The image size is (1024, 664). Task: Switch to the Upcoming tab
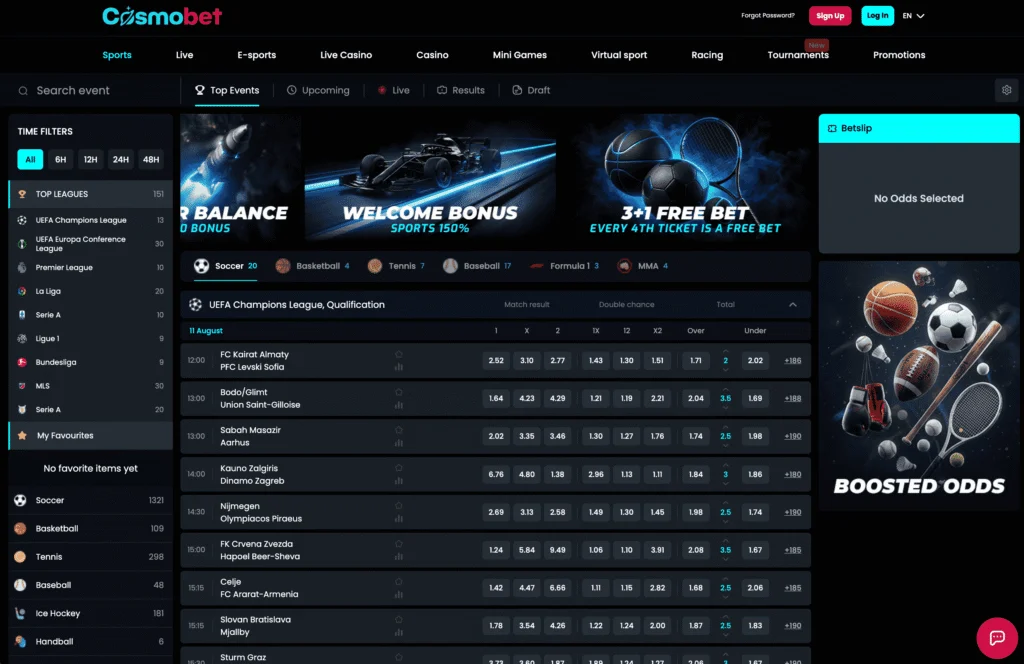[318, 90]
